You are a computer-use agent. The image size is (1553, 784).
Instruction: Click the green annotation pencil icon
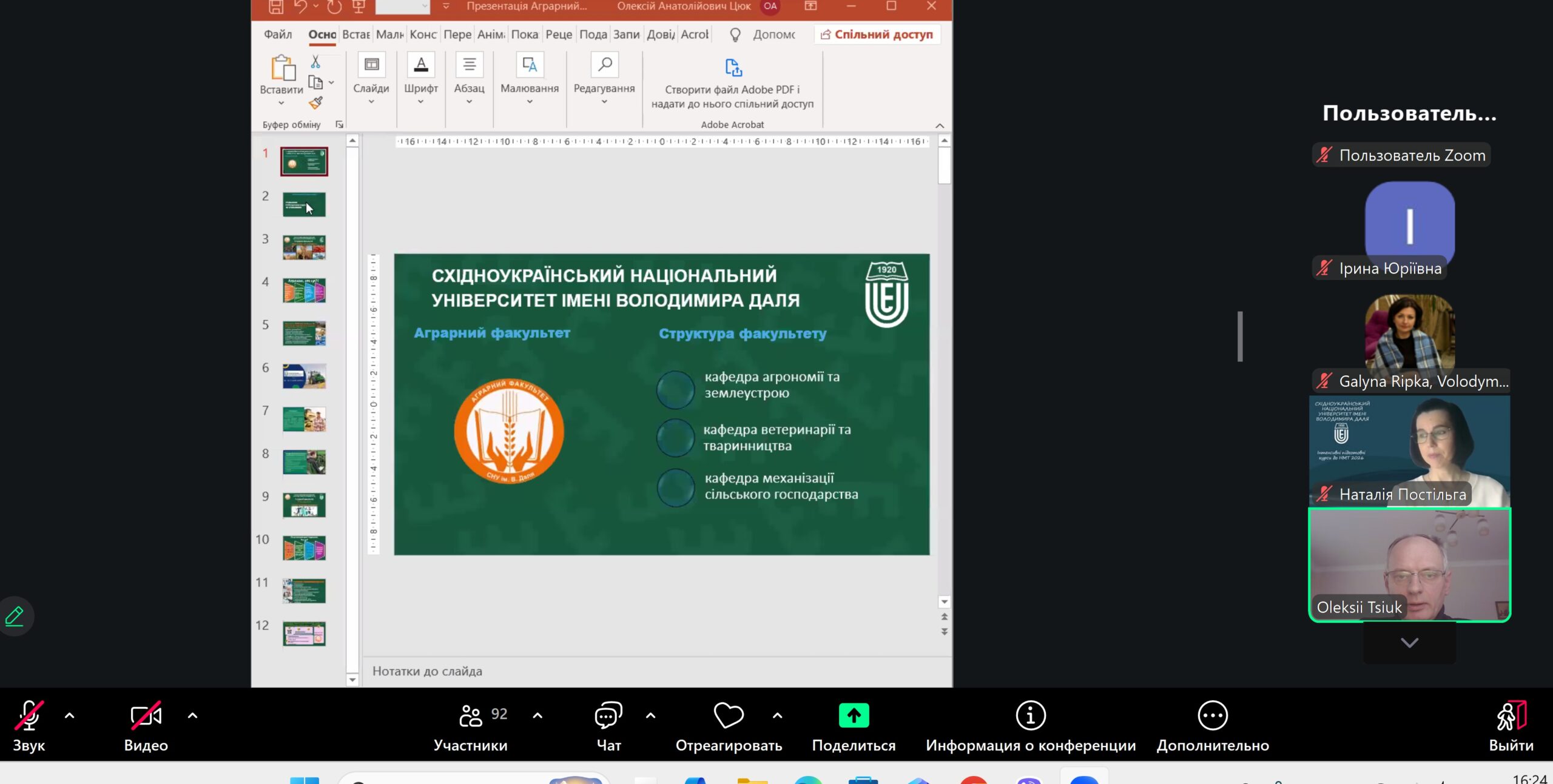(x=15, y=617)
